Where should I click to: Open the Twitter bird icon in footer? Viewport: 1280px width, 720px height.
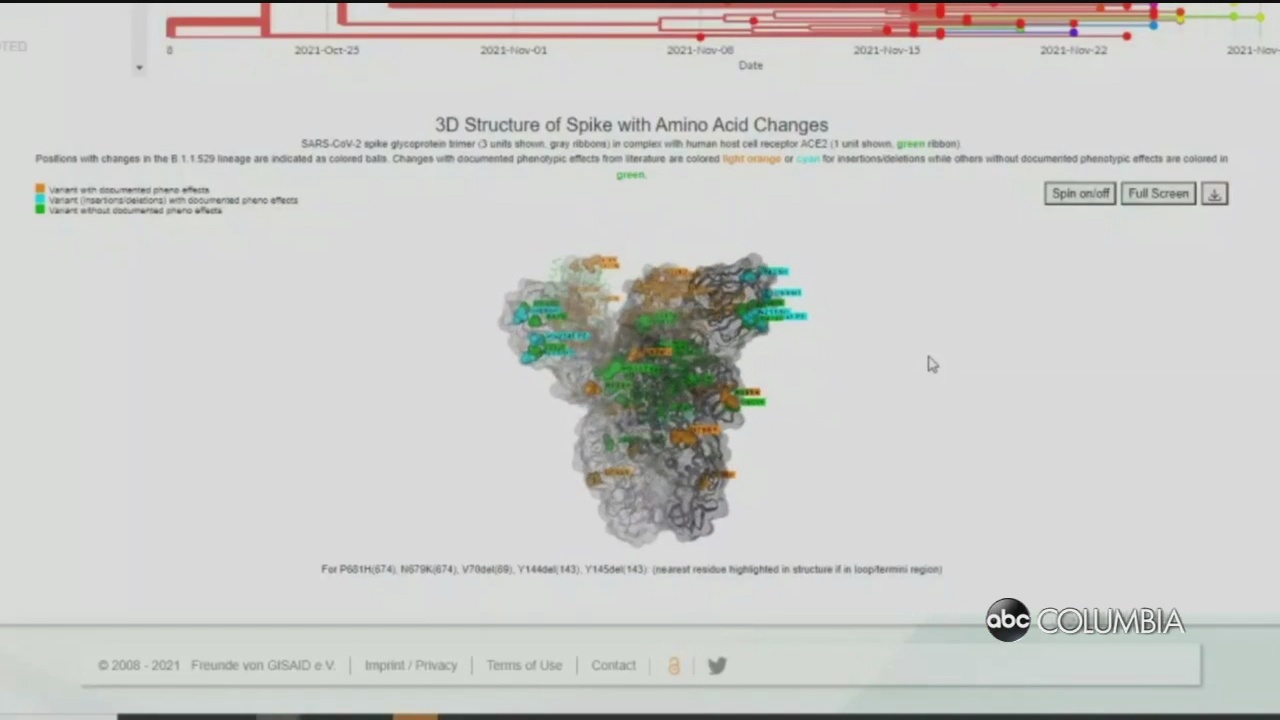point(717,666)
